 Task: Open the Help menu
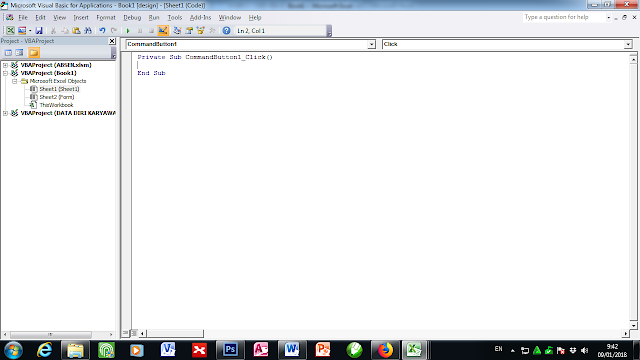point(255,18)
